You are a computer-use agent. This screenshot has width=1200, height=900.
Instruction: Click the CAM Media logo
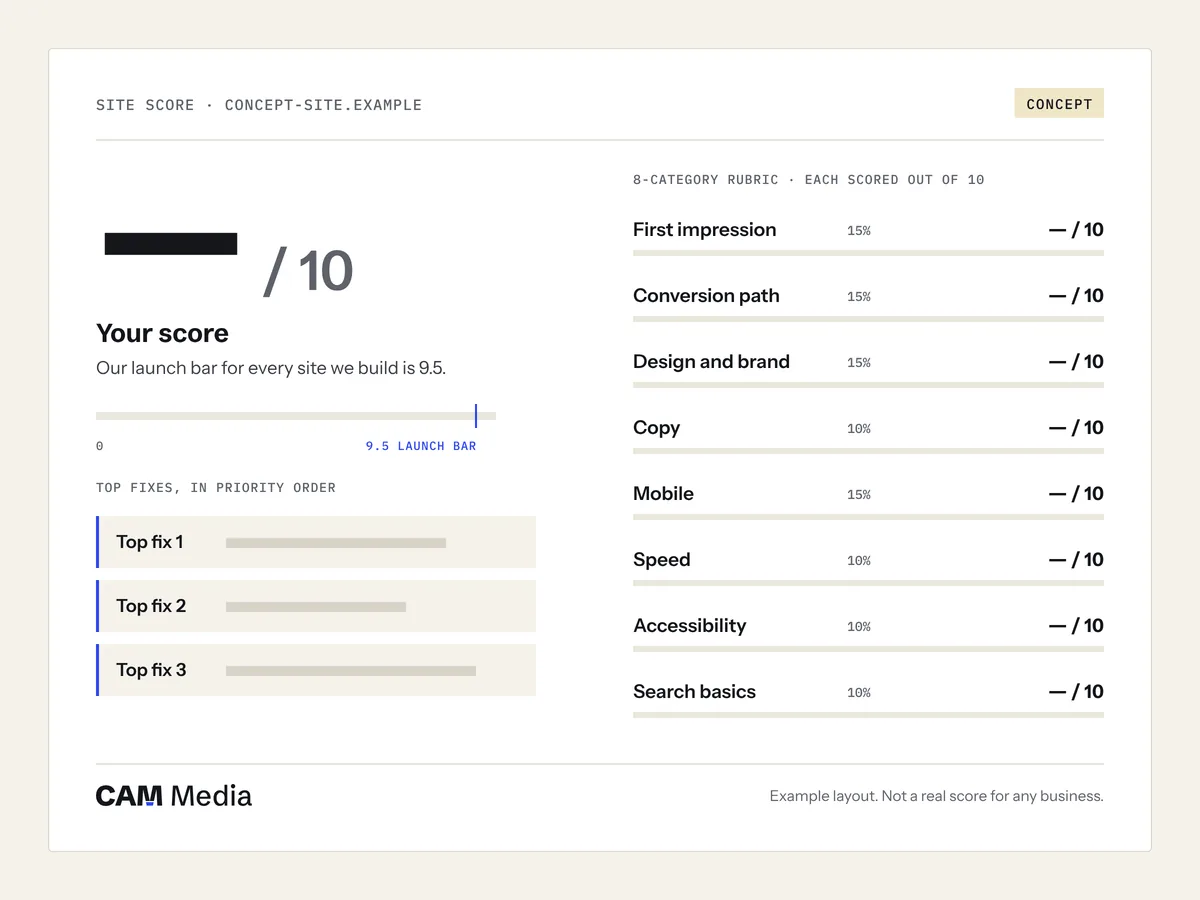pos(174,796)
